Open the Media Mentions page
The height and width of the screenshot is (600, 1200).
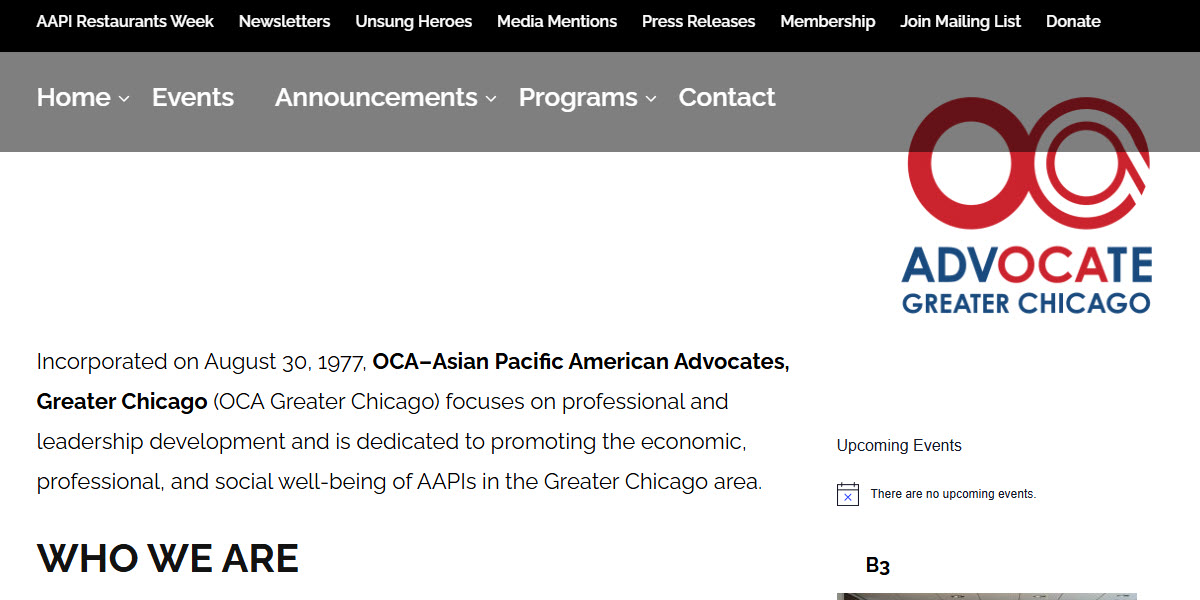(x=557, y=21)
